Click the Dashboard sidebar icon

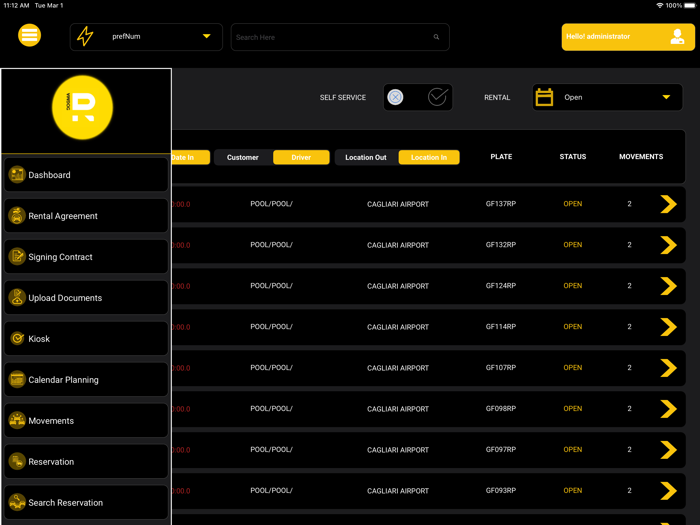pyautogui.click(x=17, y=175)
